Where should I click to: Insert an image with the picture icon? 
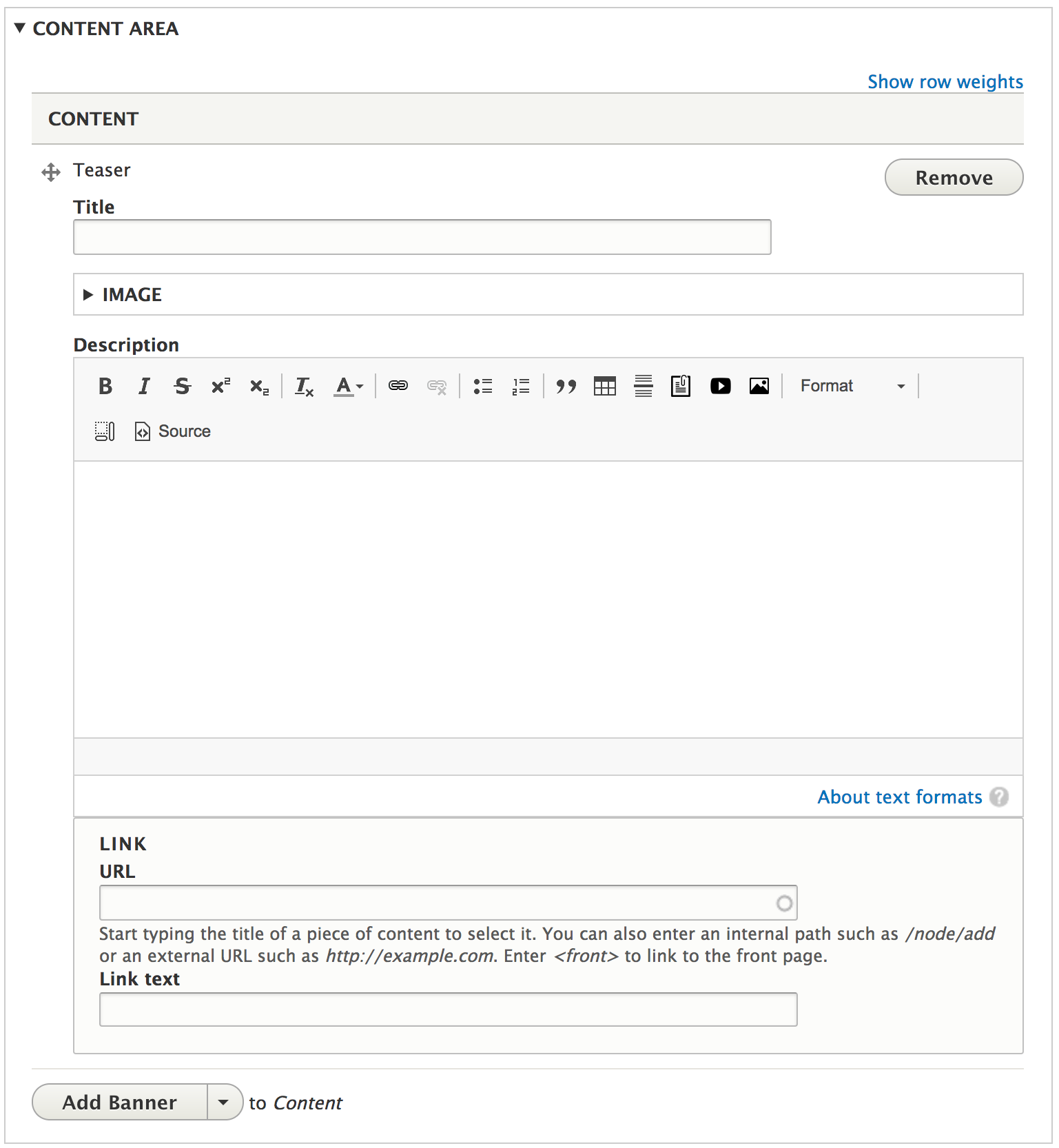[x=759, y=386]
